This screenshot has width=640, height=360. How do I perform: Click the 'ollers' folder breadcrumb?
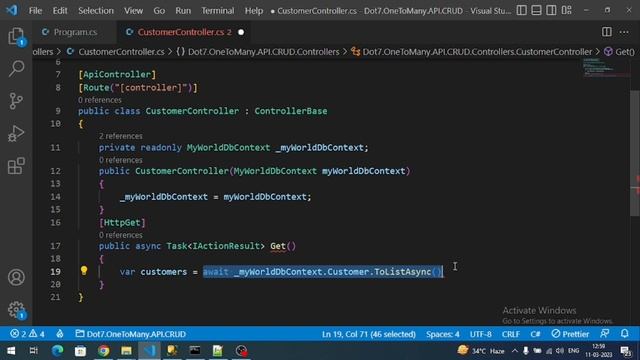tap(43, 52)
